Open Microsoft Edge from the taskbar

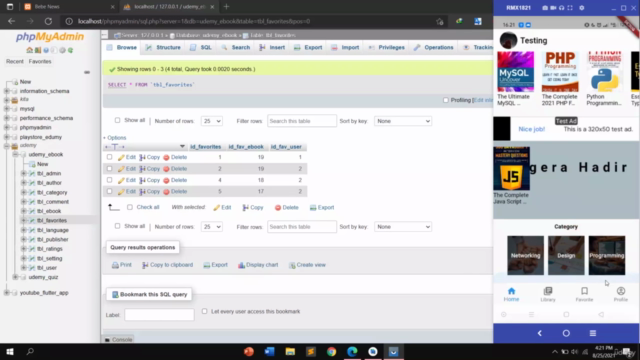[x=352, y=351]
